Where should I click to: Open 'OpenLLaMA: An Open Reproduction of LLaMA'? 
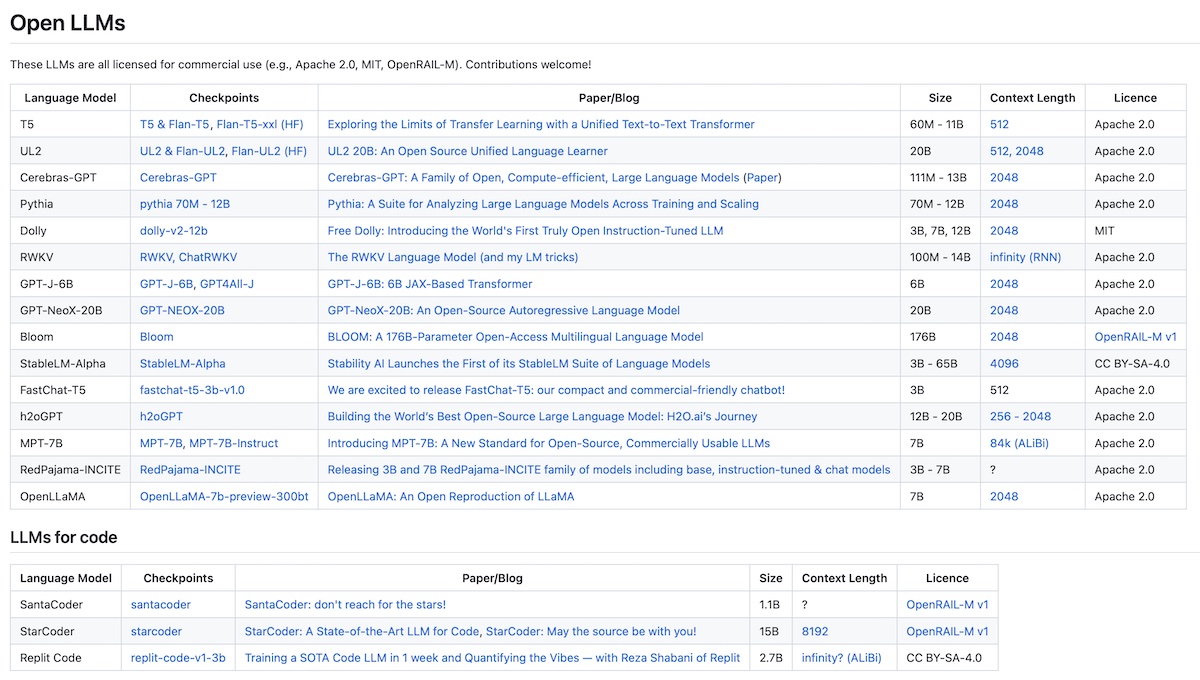[x=451, y=496]
